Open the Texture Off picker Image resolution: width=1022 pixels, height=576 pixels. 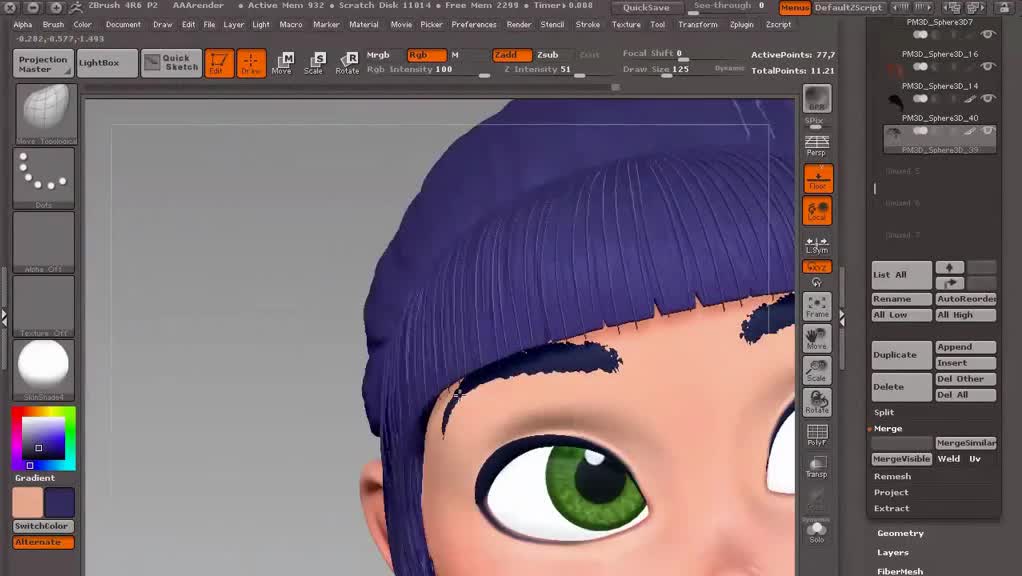click(x=44, y=306)
